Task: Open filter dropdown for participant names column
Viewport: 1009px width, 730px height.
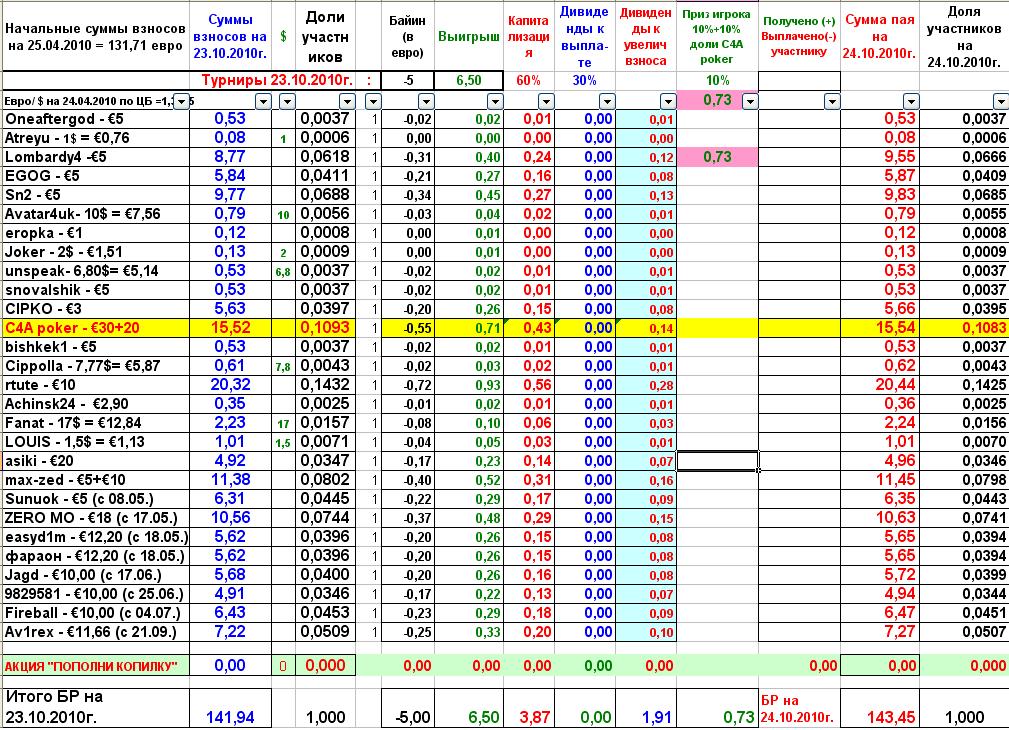Action: tap(179, 101)
